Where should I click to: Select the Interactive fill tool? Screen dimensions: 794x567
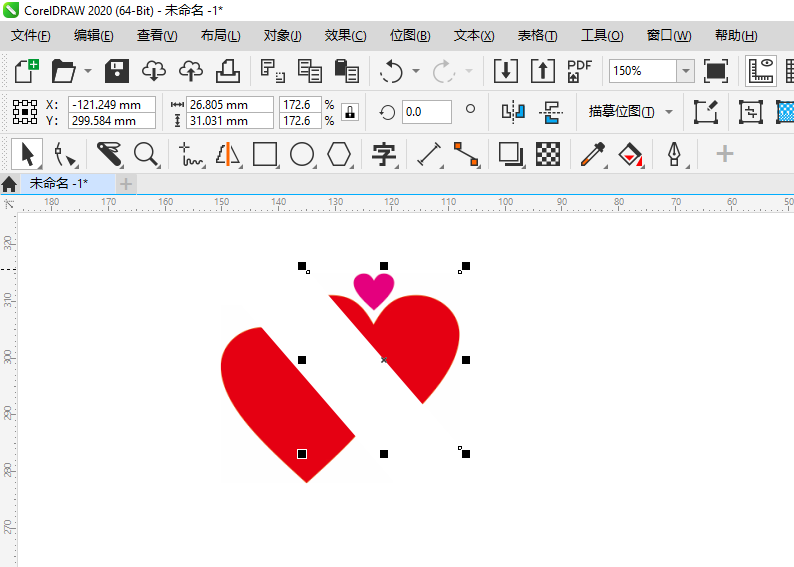630,154
